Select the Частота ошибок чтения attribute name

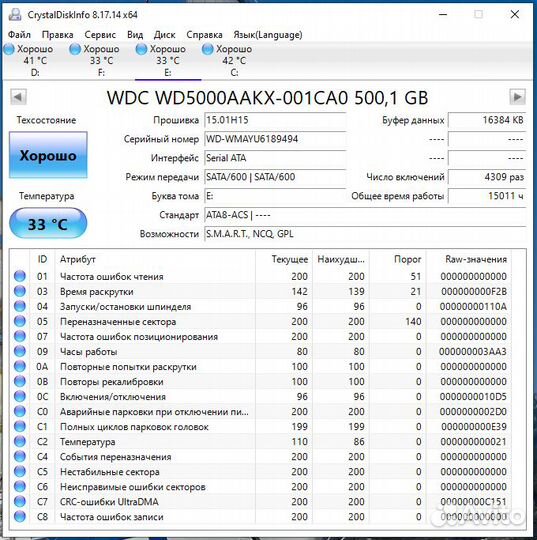(x=112, y=277)
